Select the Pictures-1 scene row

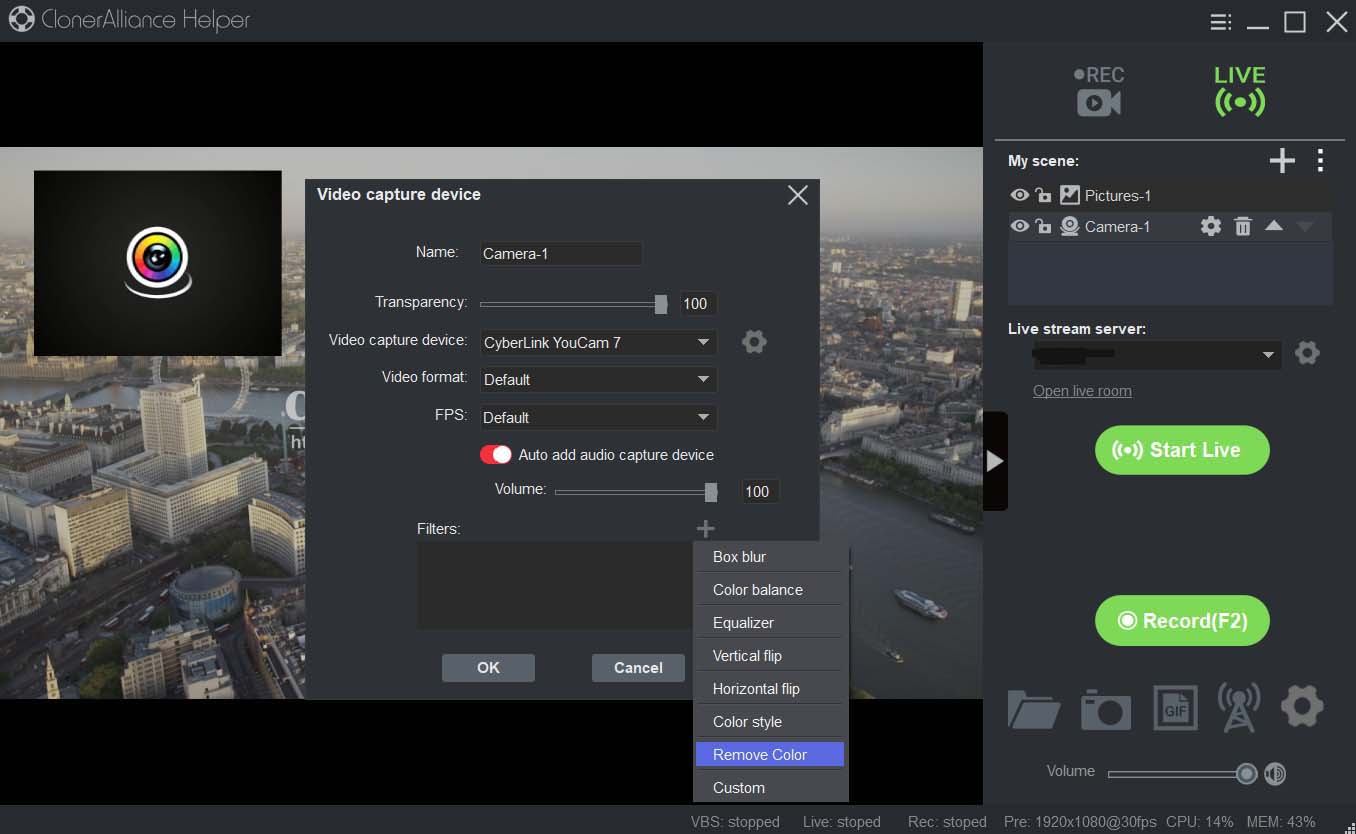[x=1170, y=195]
